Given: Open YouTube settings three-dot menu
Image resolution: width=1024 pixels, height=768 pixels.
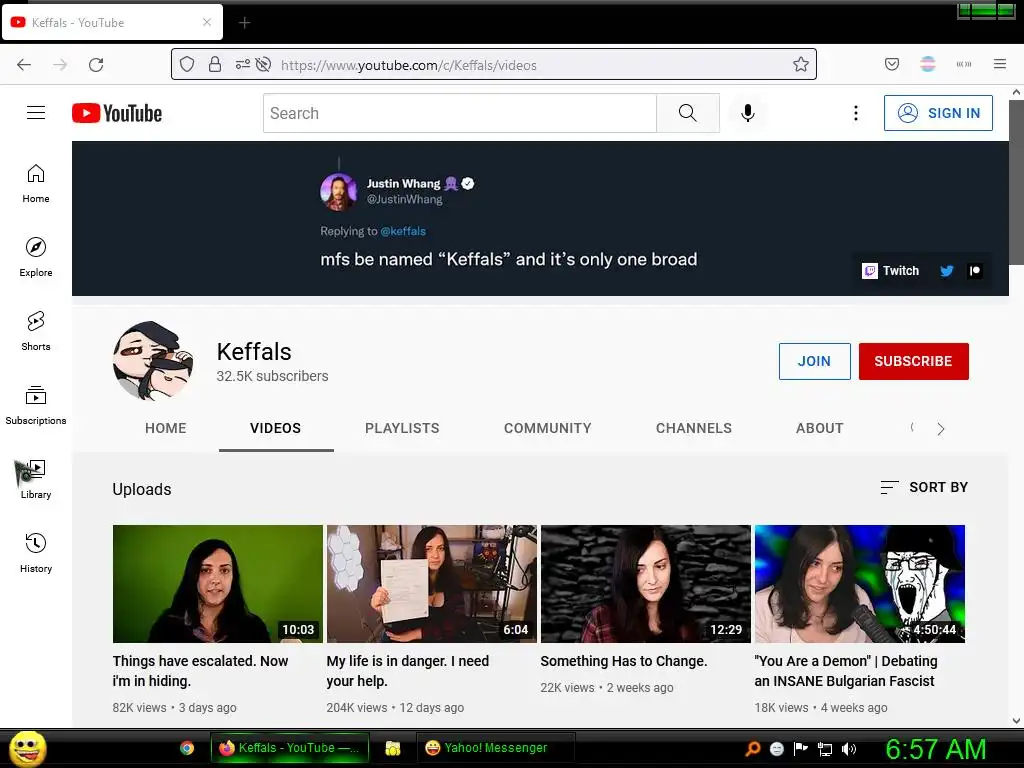Looking at the screenshot, I should pos(856,113).
